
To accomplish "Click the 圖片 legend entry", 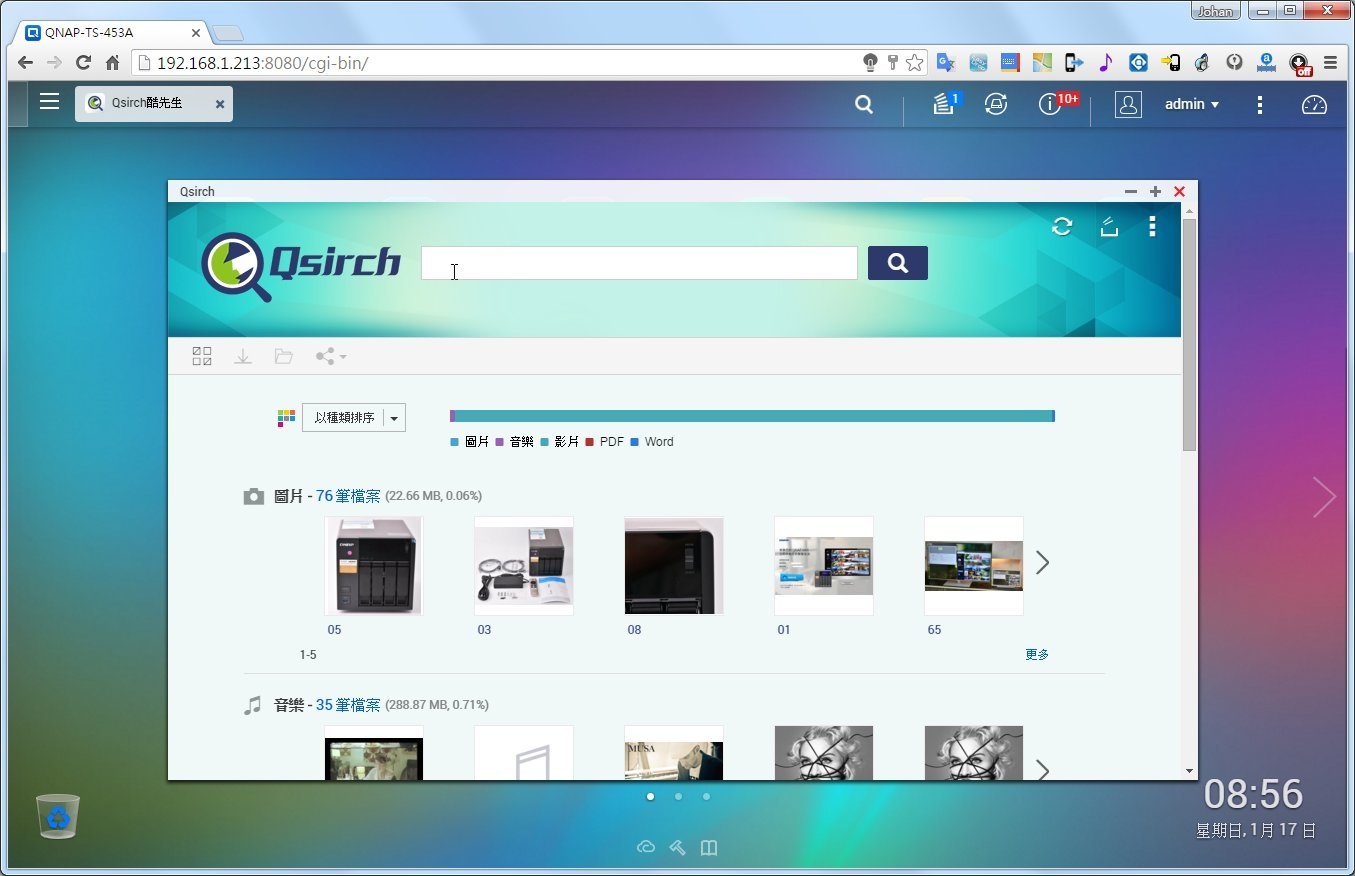I will 470,441.
